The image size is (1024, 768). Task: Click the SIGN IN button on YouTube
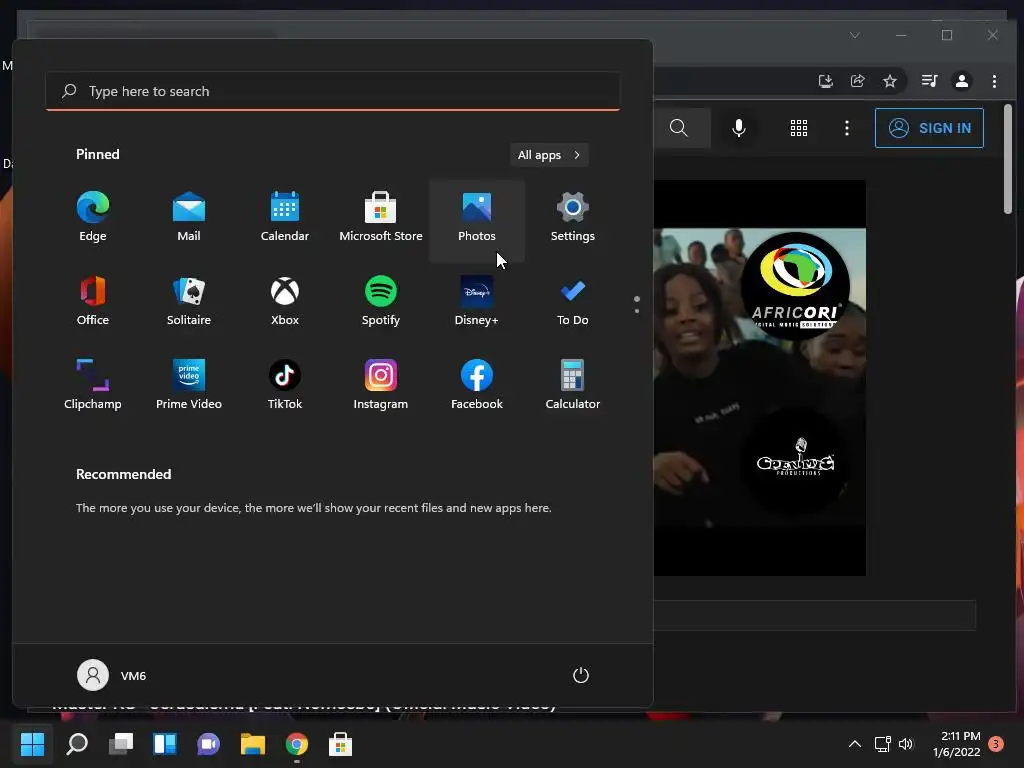(929, 128)
